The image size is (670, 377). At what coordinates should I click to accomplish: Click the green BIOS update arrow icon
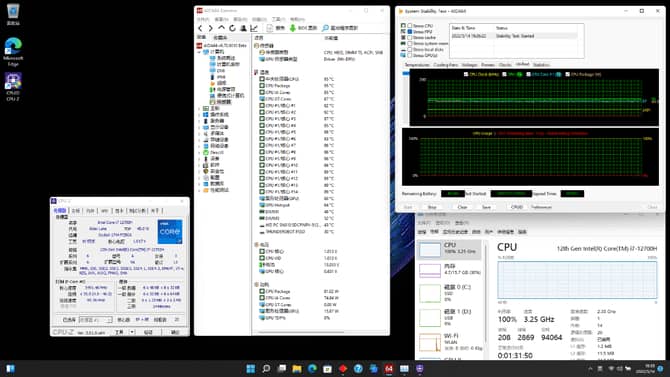click(x=293, y=28)
